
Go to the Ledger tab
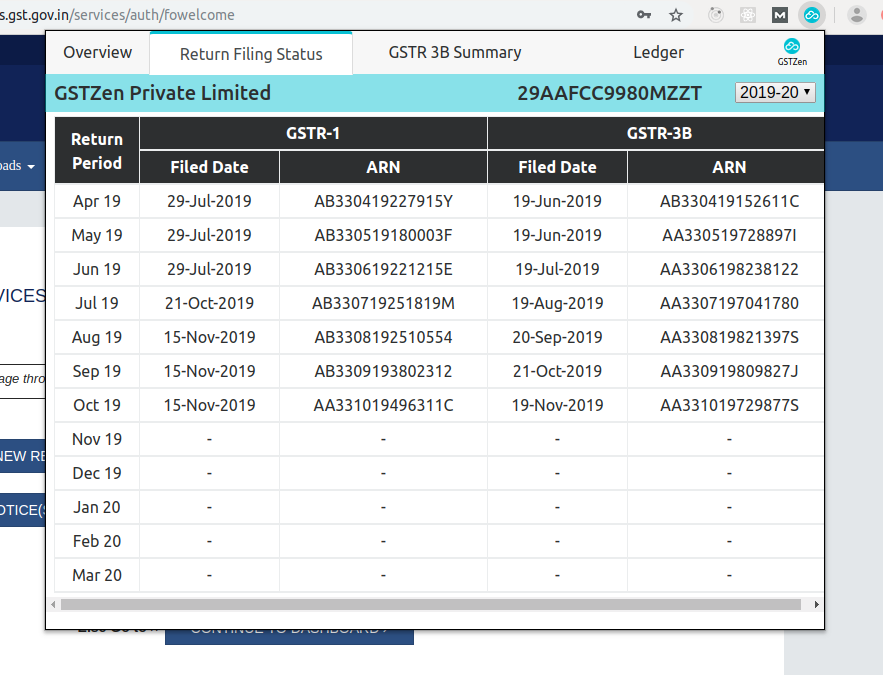(x=658, y=52)
